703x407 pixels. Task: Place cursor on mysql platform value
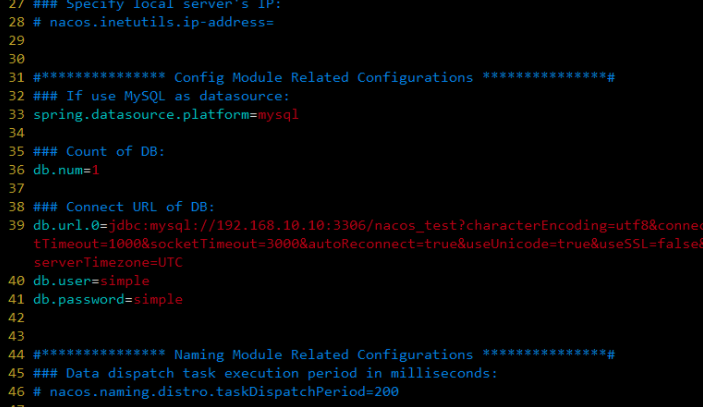[278, 115]
